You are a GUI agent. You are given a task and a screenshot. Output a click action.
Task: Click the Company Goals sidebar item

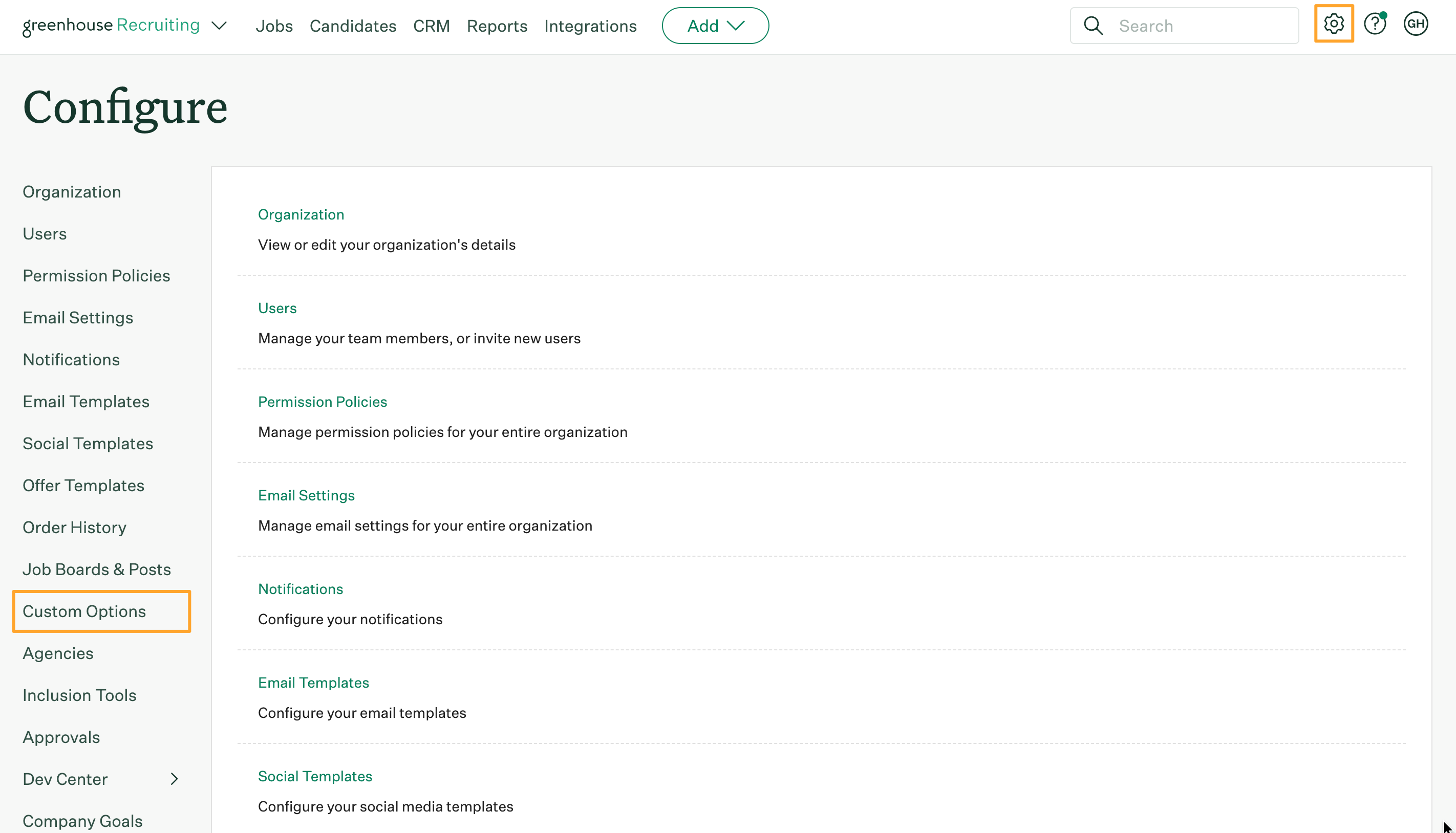click(83, 820)
